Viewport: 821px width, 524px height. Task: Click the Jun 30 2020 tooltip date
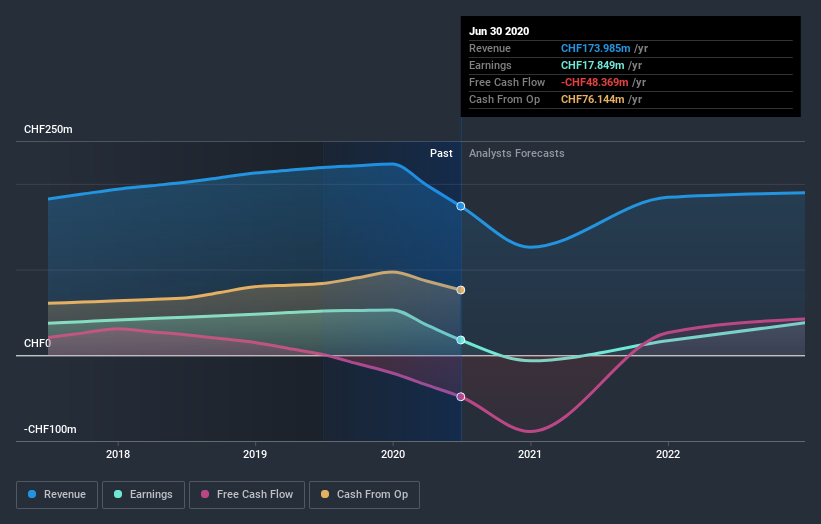pos(499,31)
